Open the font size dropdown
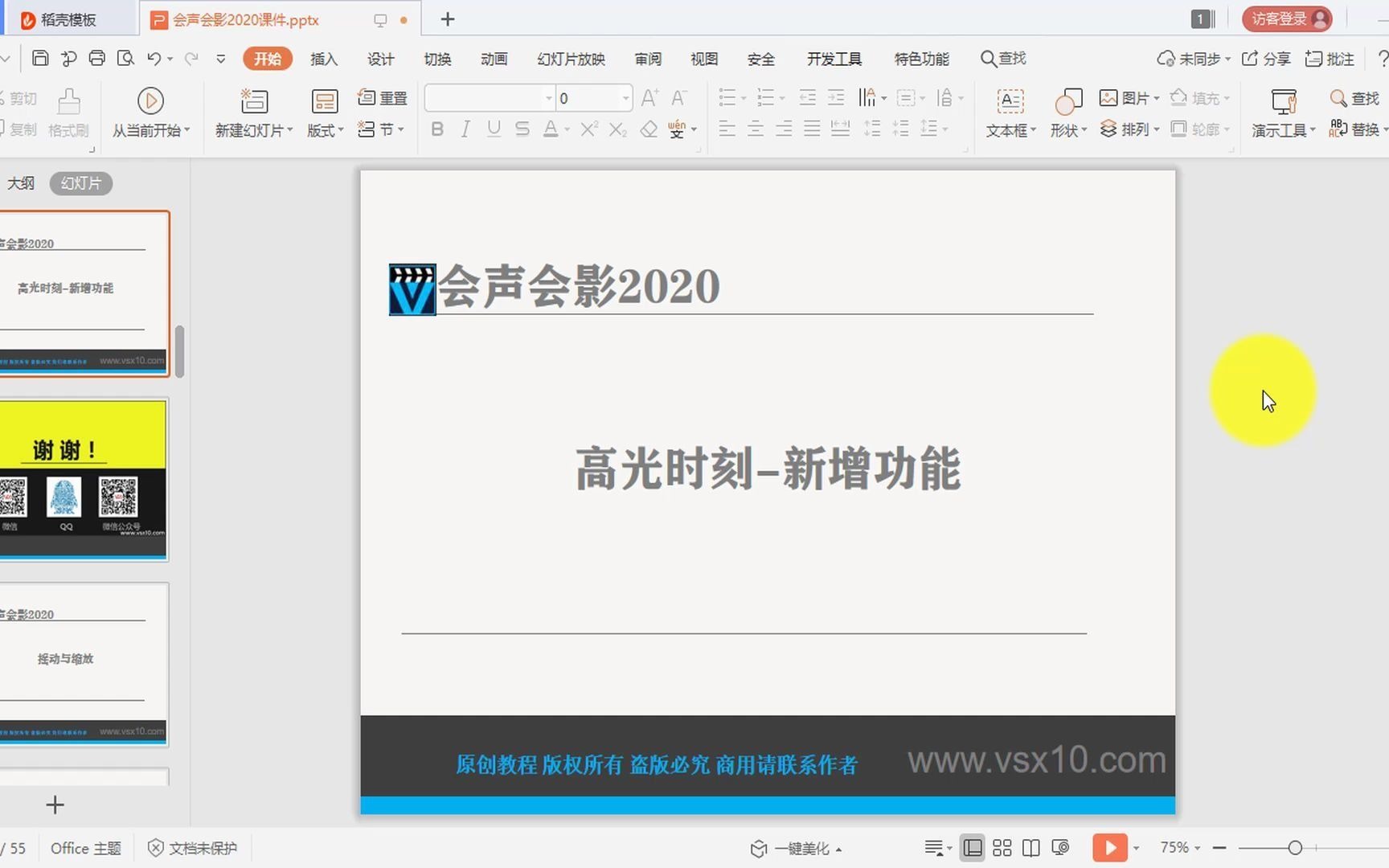 [625, 98]
